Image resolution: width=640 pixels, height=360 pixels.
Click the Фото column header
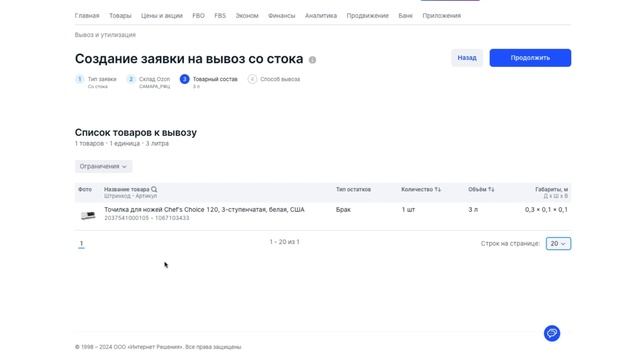[x=85, y=189]
